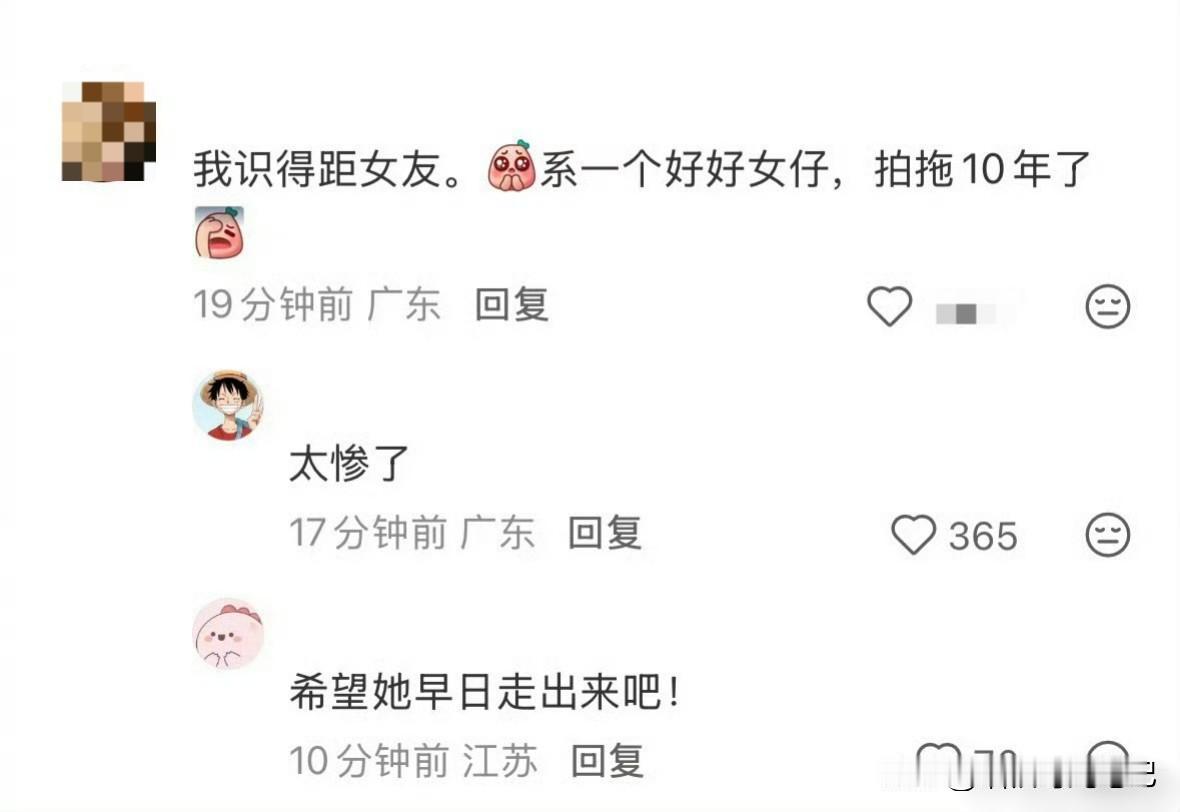1180x812 pixels.
Task: Like the 希望她早日走出来吧 comment
Action: 938,764
